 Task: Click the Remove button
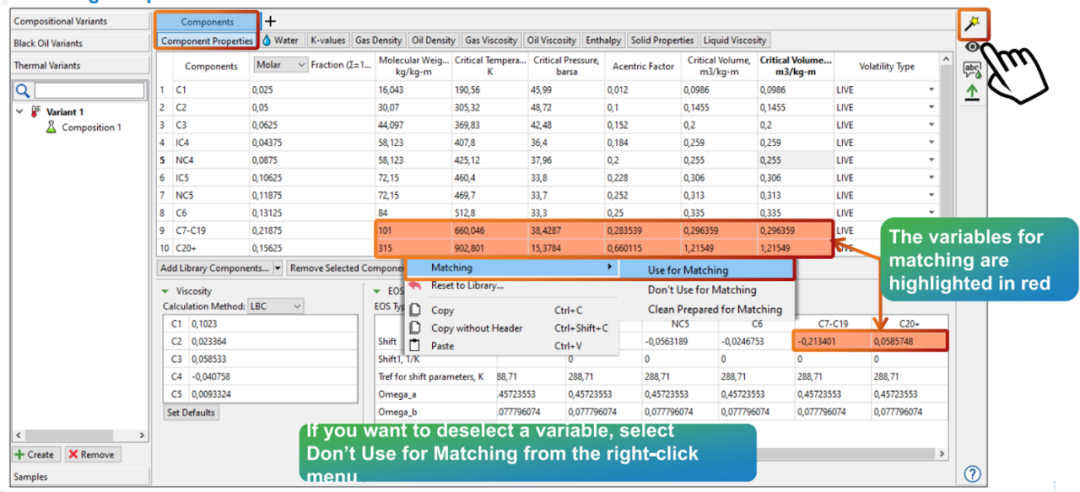[92, 455]
